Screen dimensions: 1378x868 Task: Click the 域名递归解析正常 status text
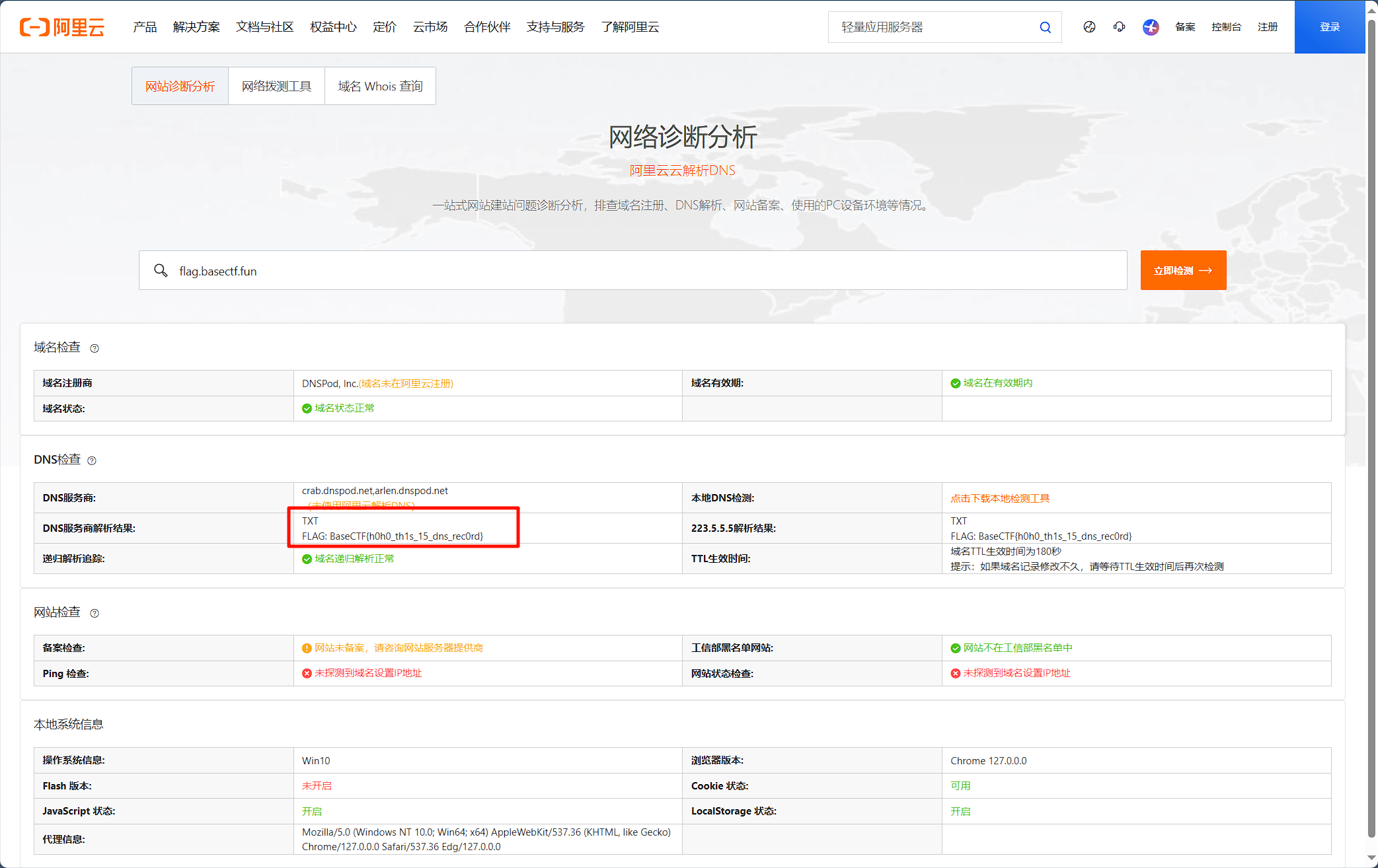pyautogui.click(x=354, y=559)
